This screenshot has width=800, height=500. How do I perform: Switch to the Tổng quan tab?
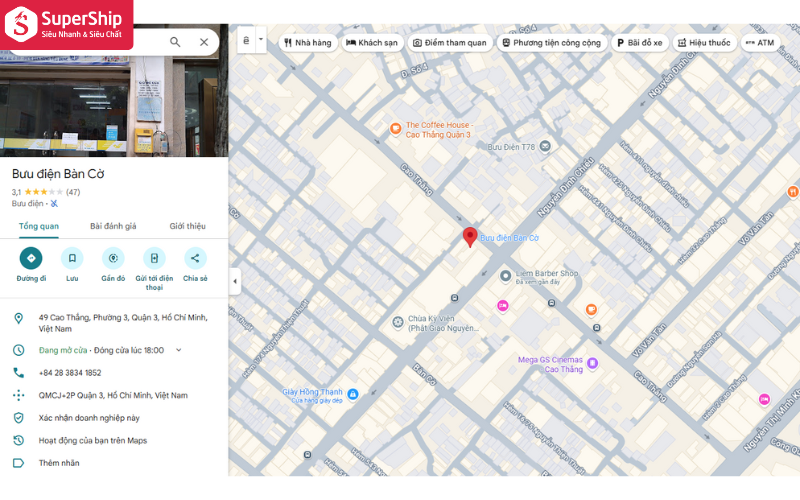39,226
